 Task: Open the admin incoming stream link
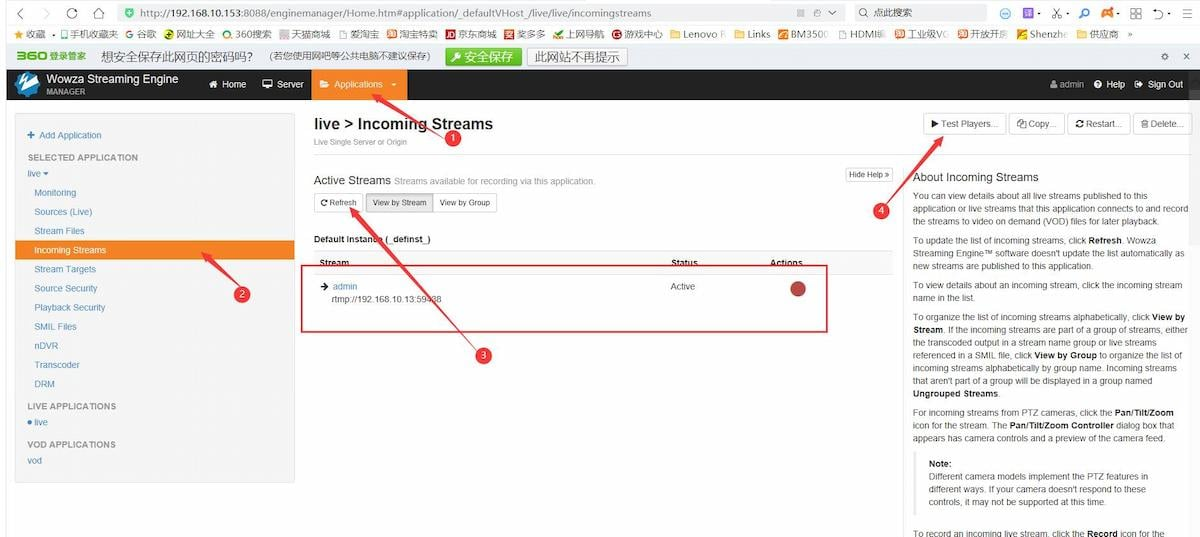point(344,287)
